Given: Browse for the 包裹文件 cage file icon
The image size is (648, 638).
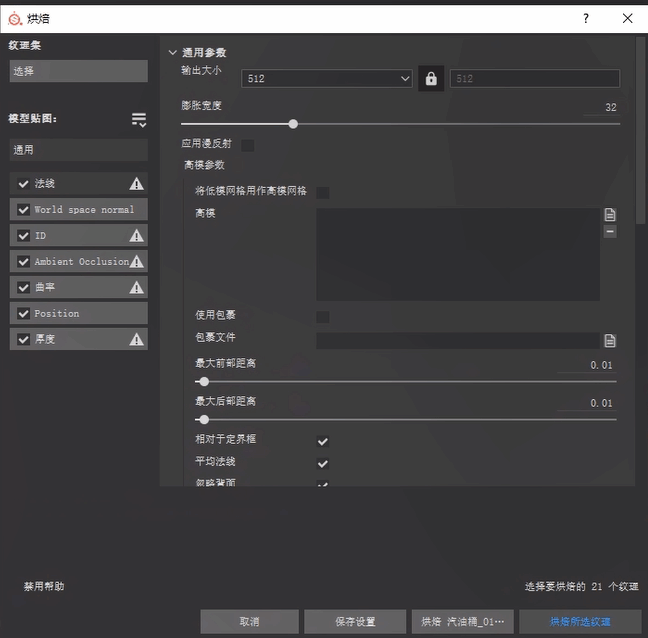Looking at the screenshot, I should point(610,340).
